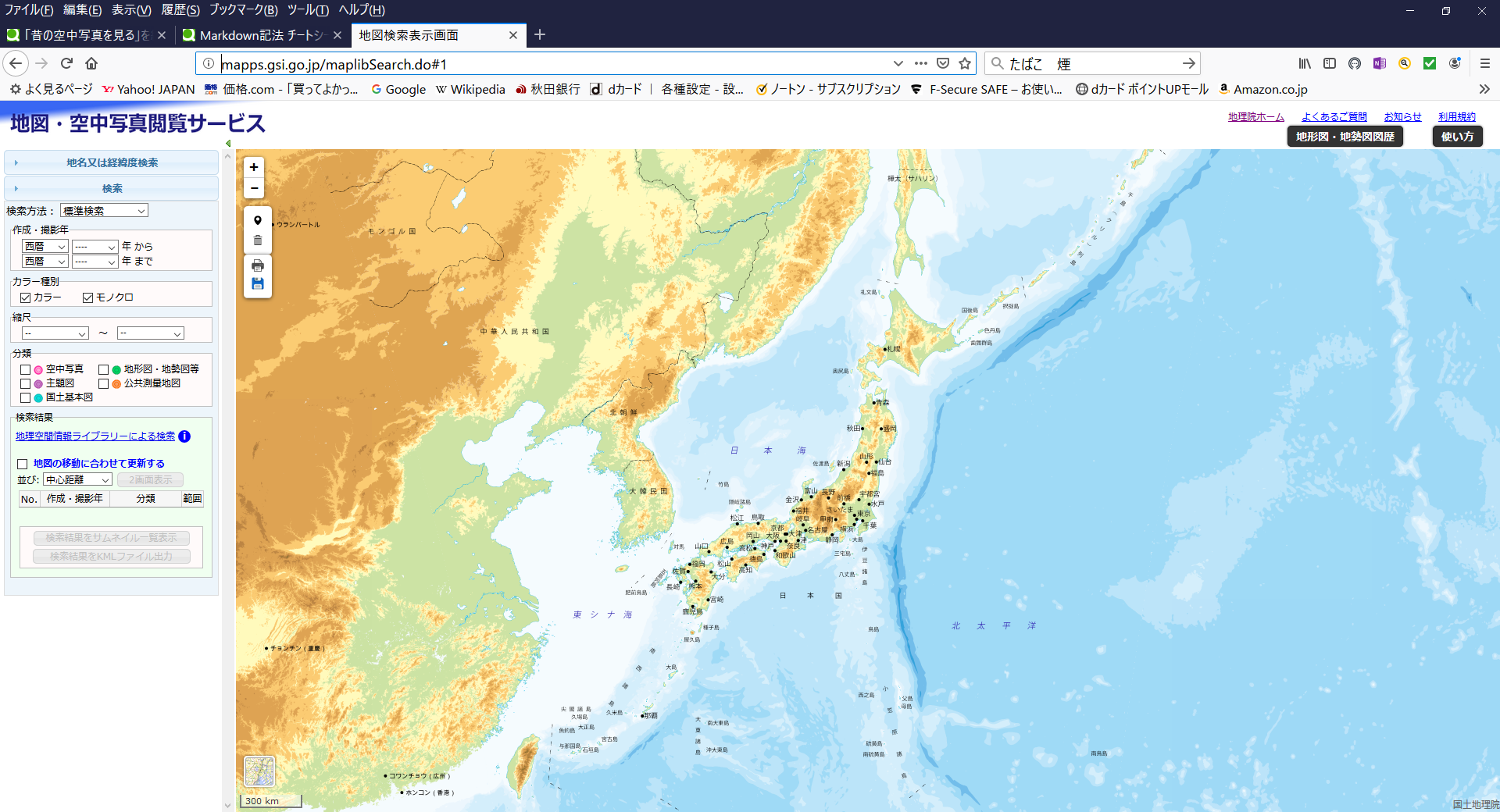The image size is (1500, 812).
Task: Expand the 検索 section header
Action: coord(112,188)
